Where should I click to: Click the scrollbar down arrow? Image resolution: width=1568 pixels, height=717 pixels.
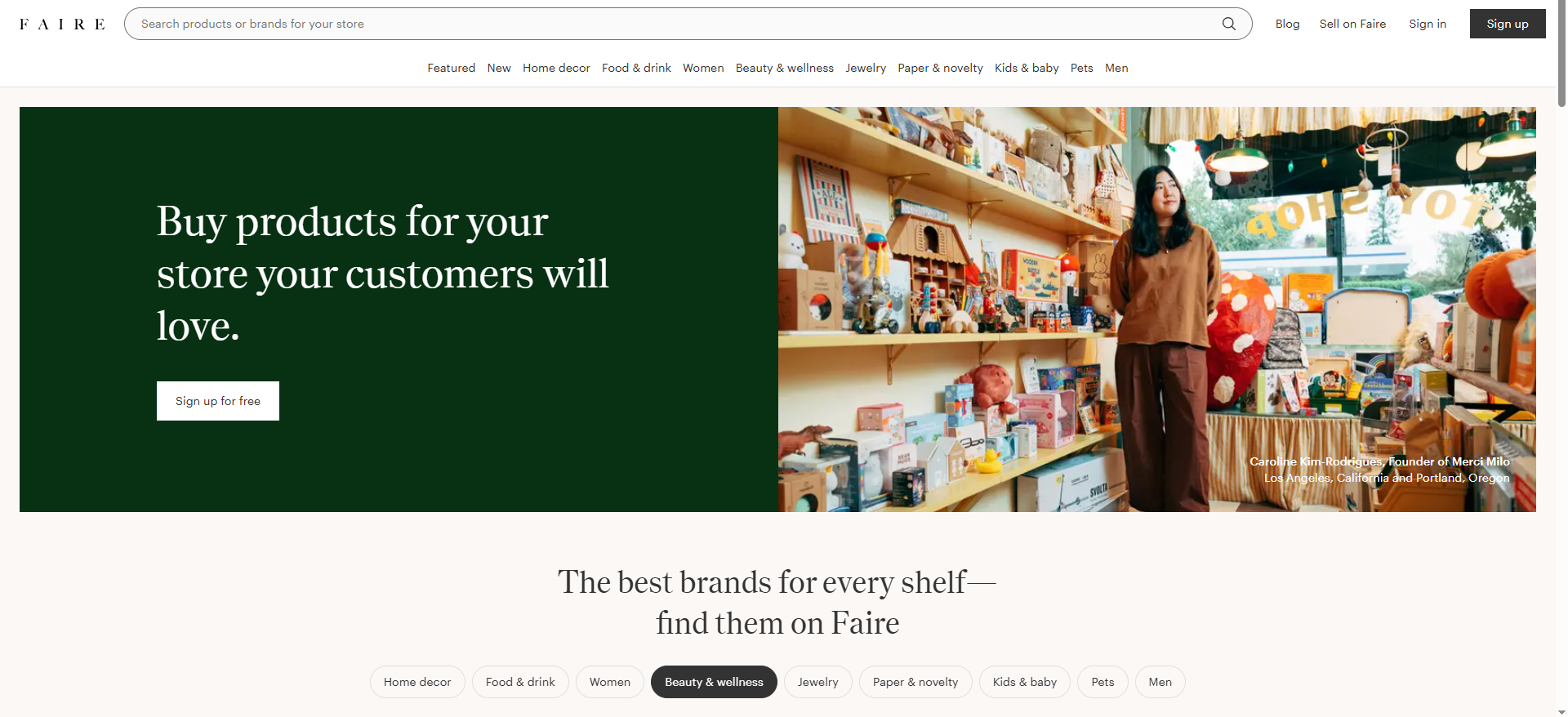pyautogui.click(x=1561, y=711)
